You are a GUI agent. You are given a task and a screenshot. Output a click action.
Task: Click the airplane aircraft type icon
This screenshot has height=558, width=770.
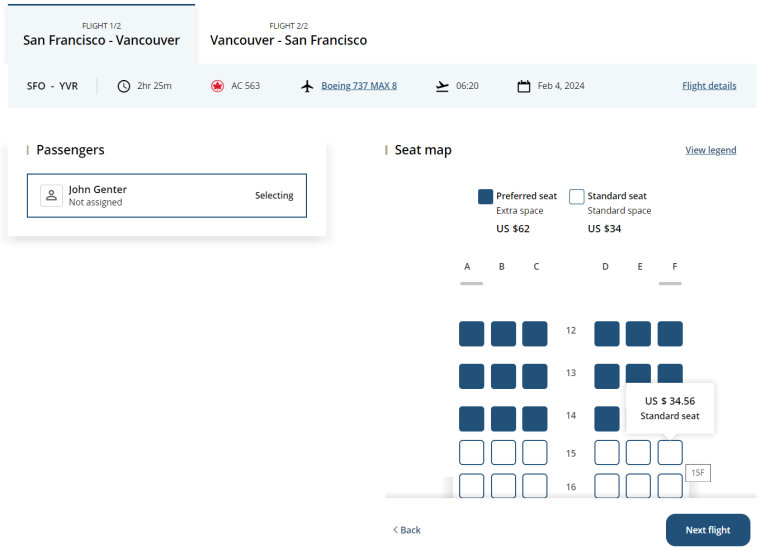tap(308, 86)
